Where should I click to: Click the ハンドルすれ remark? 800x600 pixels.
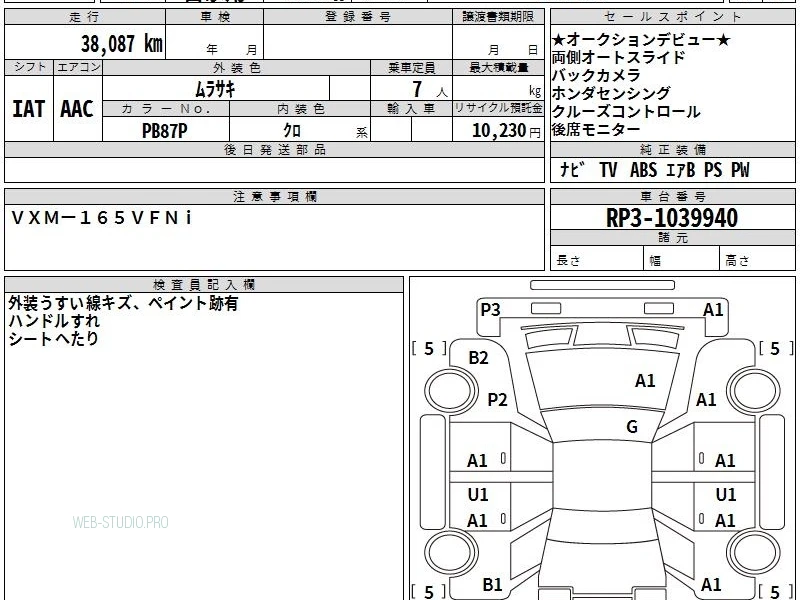(x=54, y=321)
